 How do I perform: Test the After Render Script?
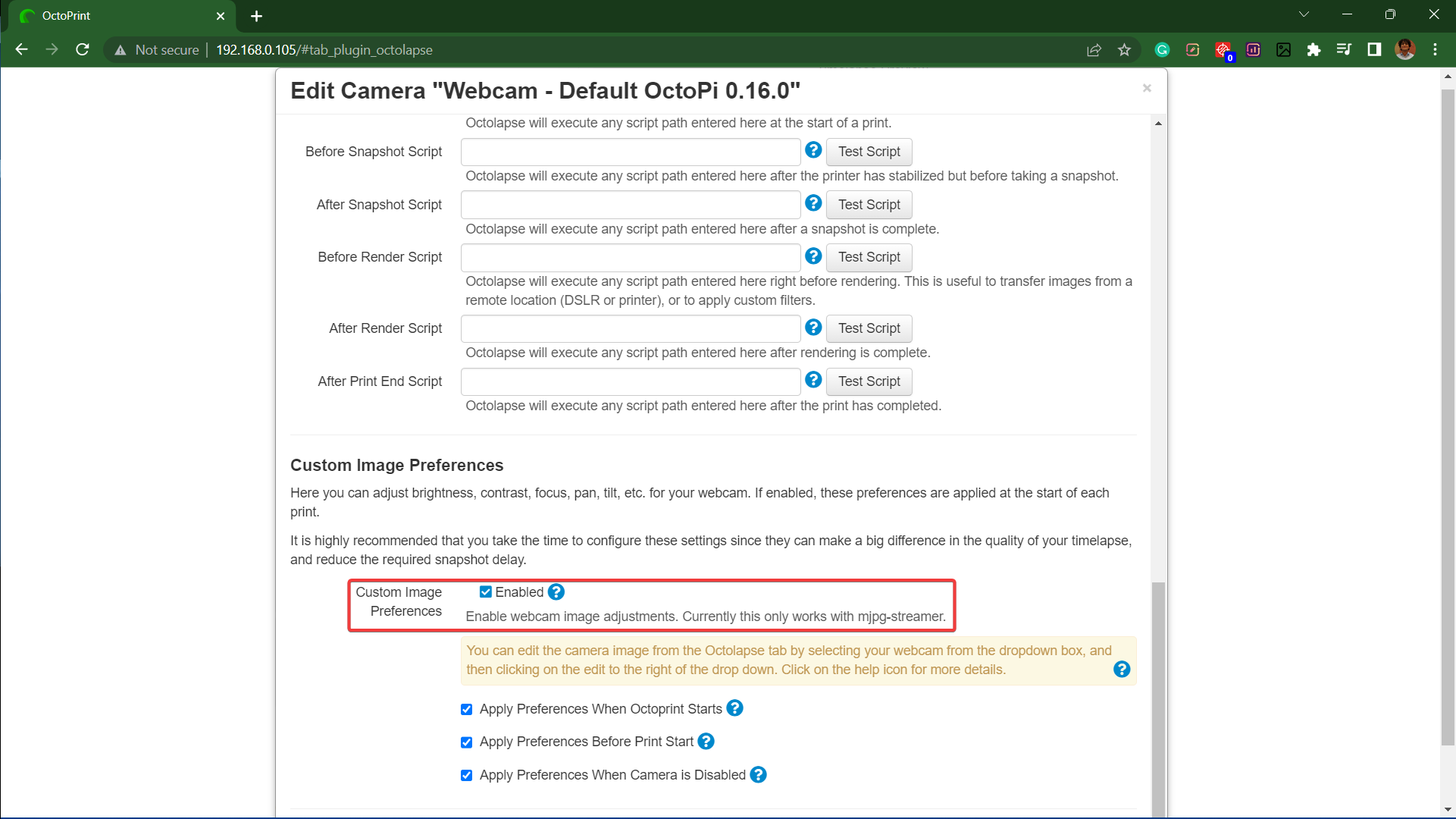869,328
